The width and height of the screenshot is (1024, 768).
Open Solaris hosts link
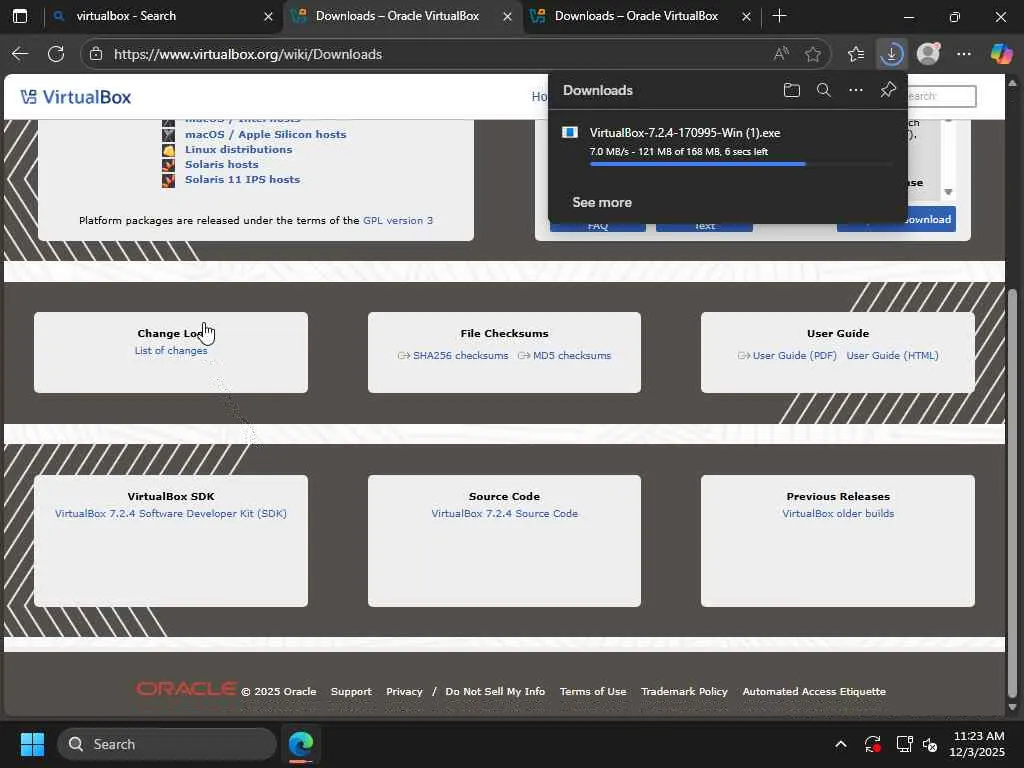pos(221,165)
